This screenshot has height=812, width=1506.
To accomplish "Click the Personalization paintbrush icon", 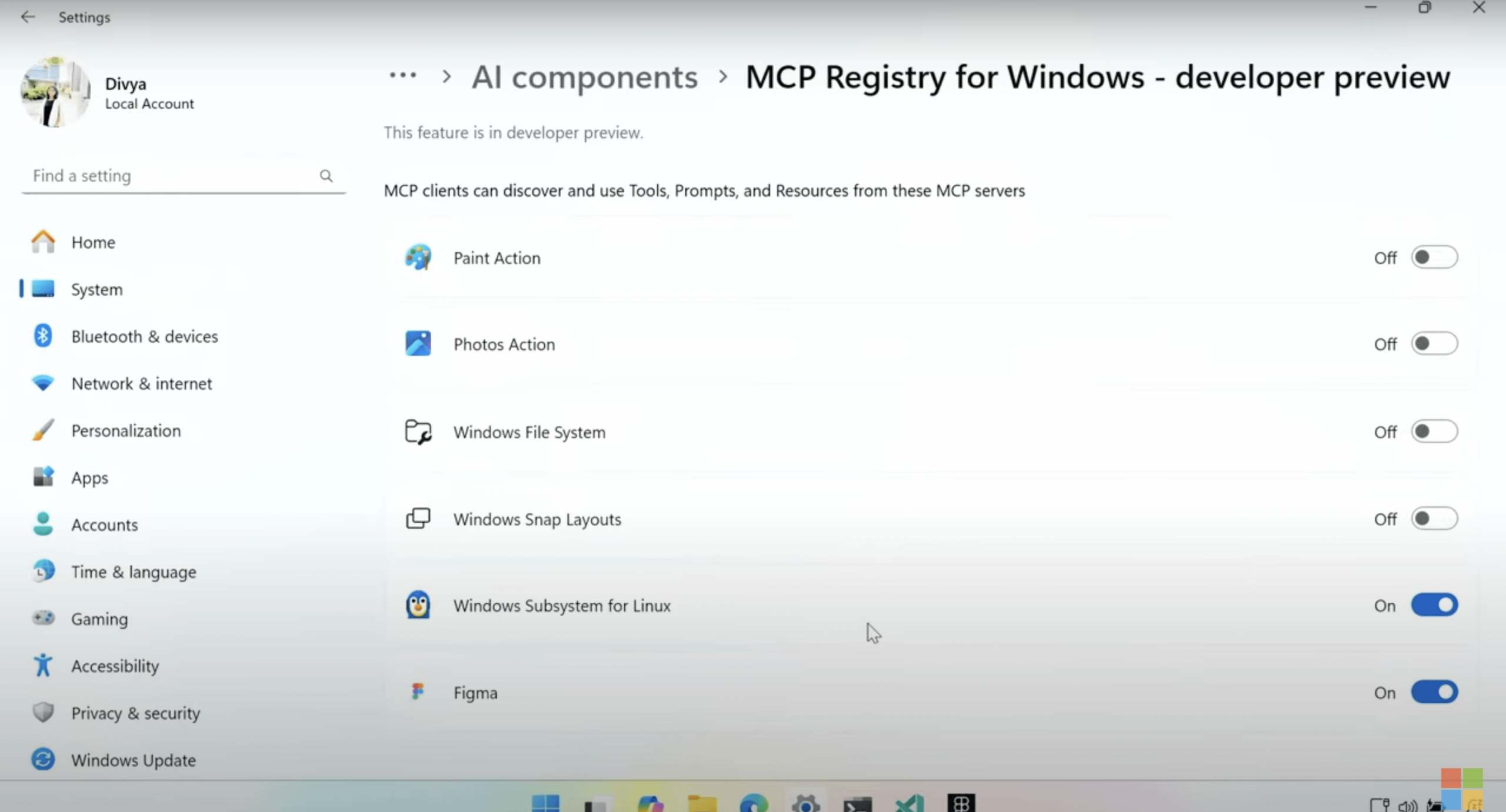I will point(43,430).
